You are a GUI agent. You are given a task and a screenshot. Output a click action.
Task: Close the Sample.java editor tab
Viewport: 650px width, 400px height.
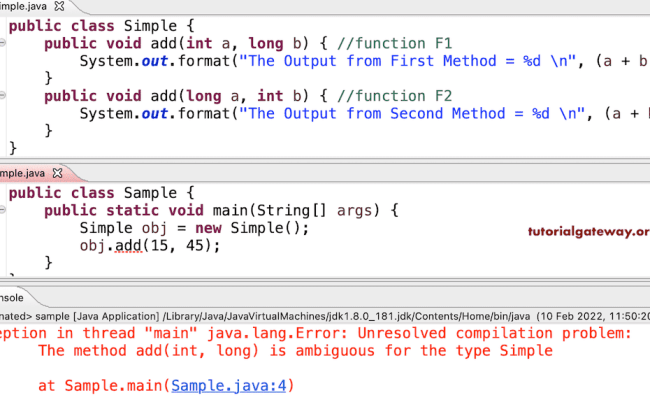coord(58,173)
